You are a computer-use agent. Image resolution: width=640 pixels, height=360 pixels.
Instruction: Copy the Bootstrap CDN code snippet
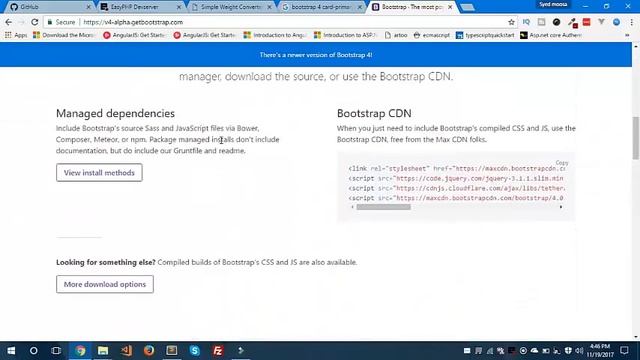562,162
